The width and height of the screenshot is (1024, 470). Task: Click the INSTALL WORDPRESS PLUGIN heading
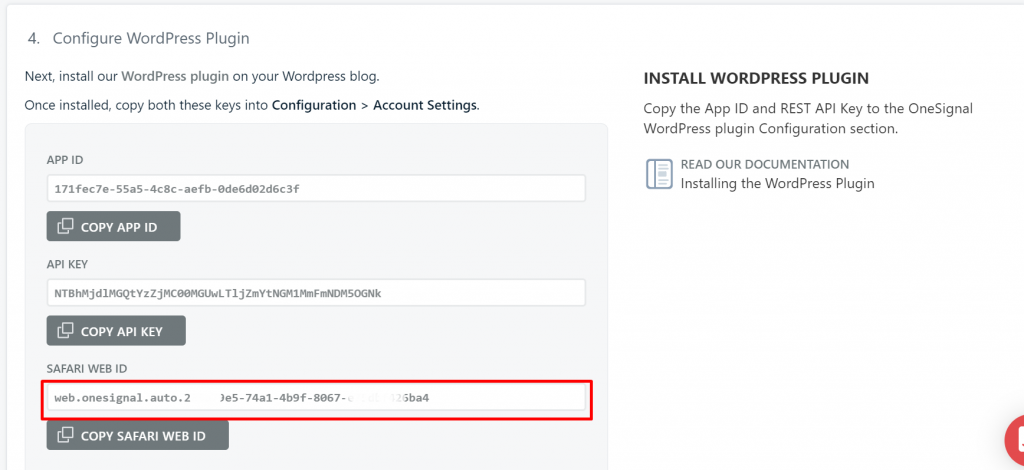coord(756,79)
